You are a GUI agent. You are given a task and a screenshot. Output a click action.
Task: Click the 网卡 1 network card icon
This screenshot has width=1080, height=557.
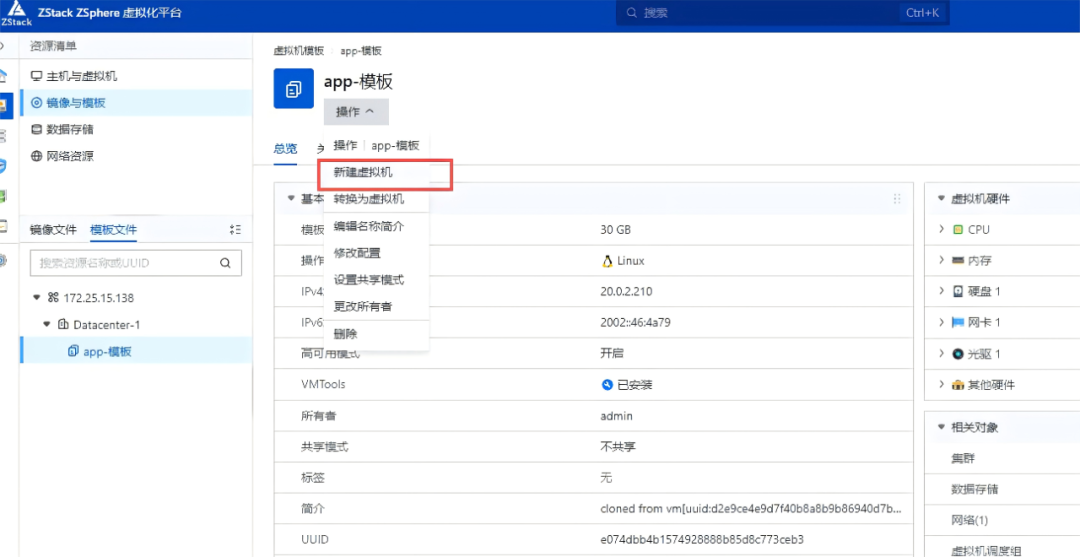[957, 322]
